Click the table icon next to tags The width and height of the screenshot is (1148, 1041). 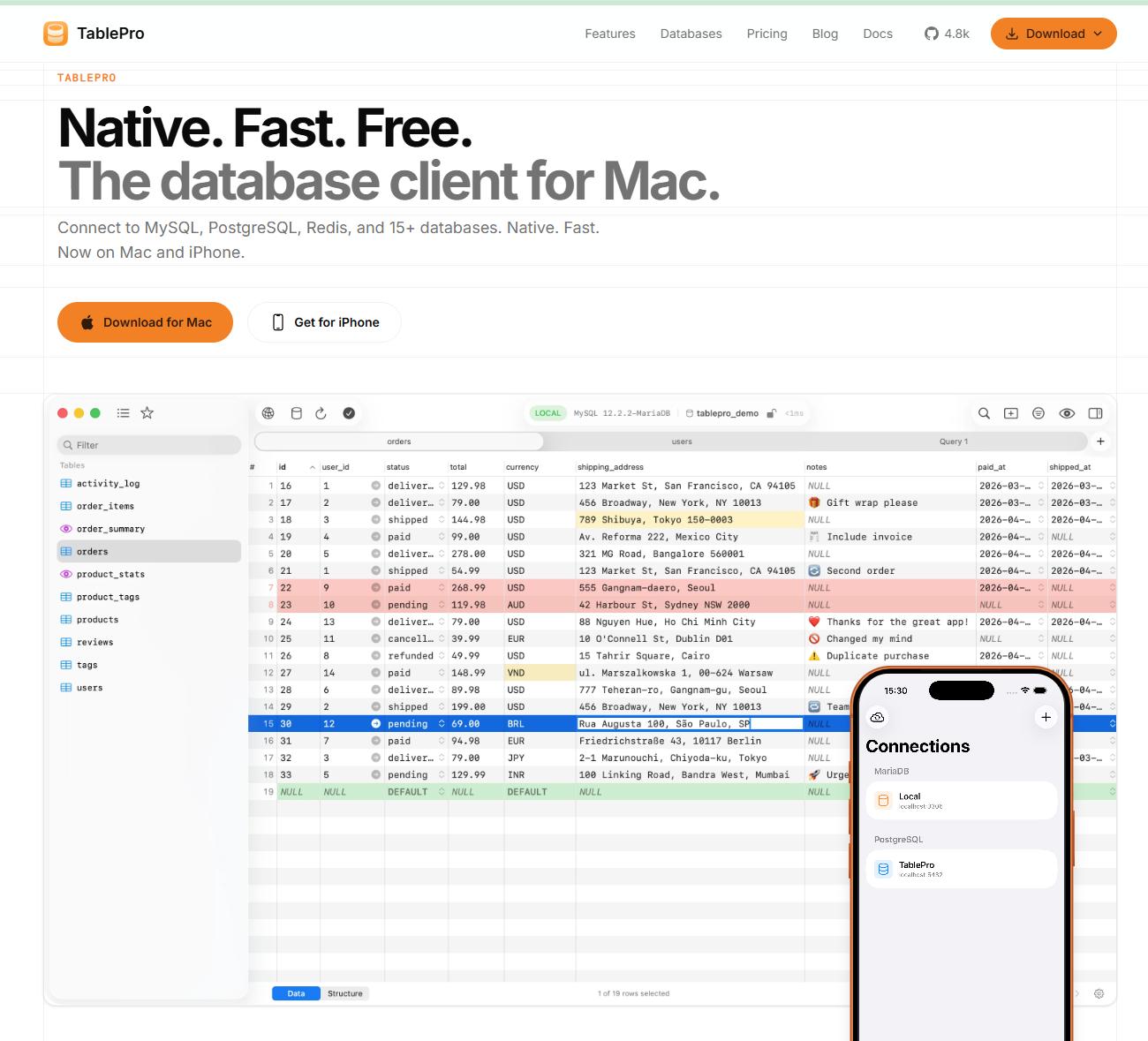coord(65,665)
